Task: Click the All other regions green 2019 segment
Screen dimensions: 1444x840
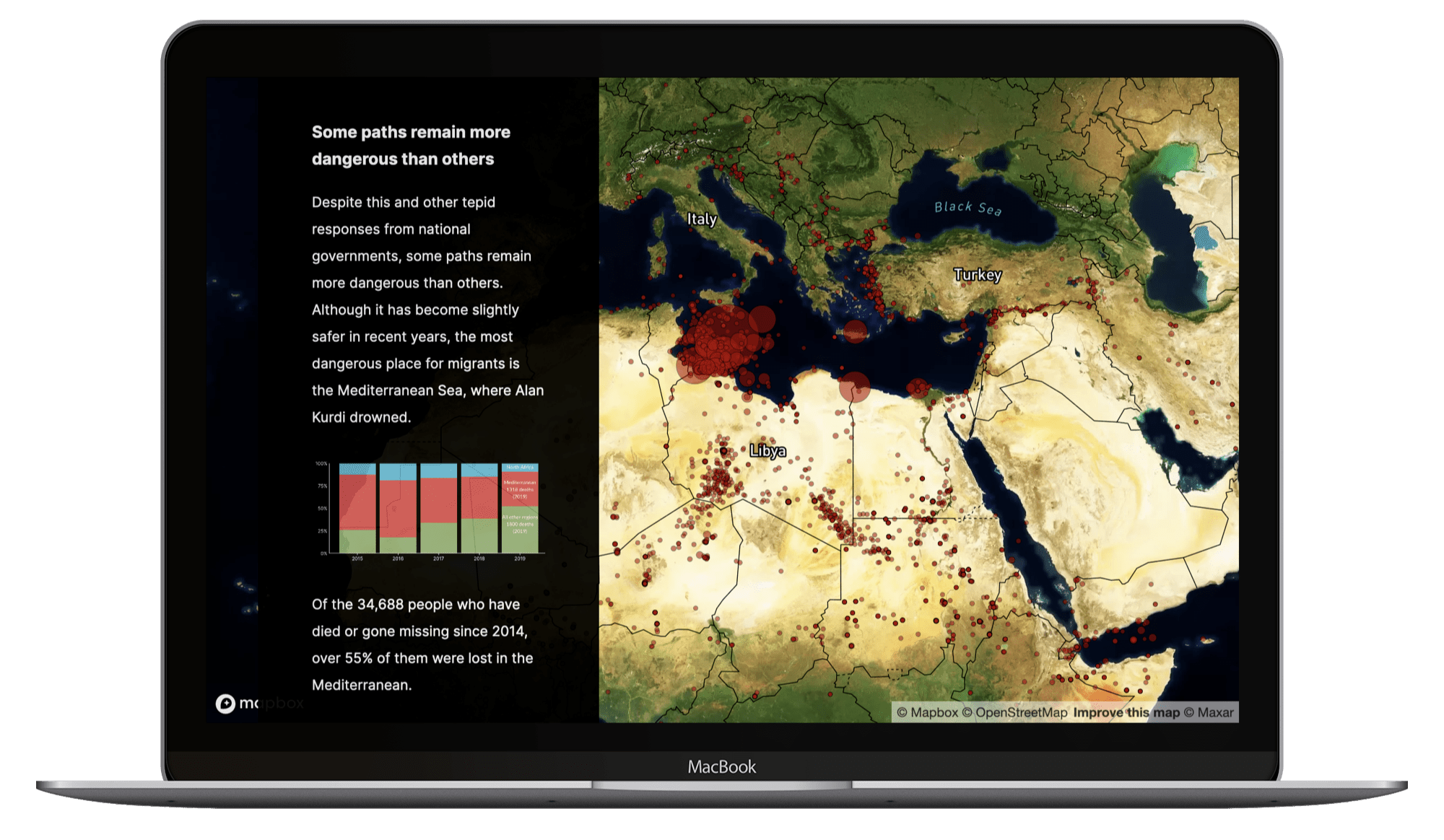Action: pos(520,530)
